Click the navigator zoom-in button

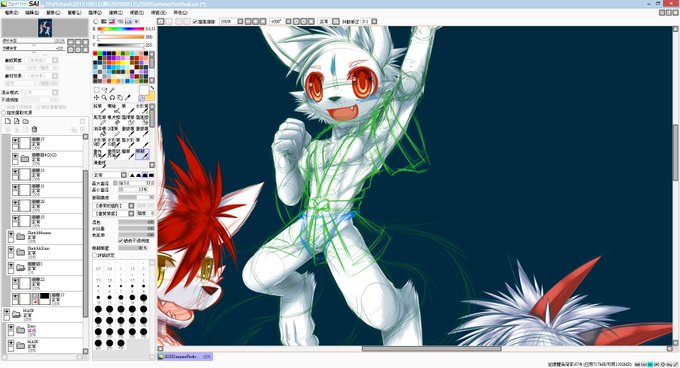click(78, 42)
